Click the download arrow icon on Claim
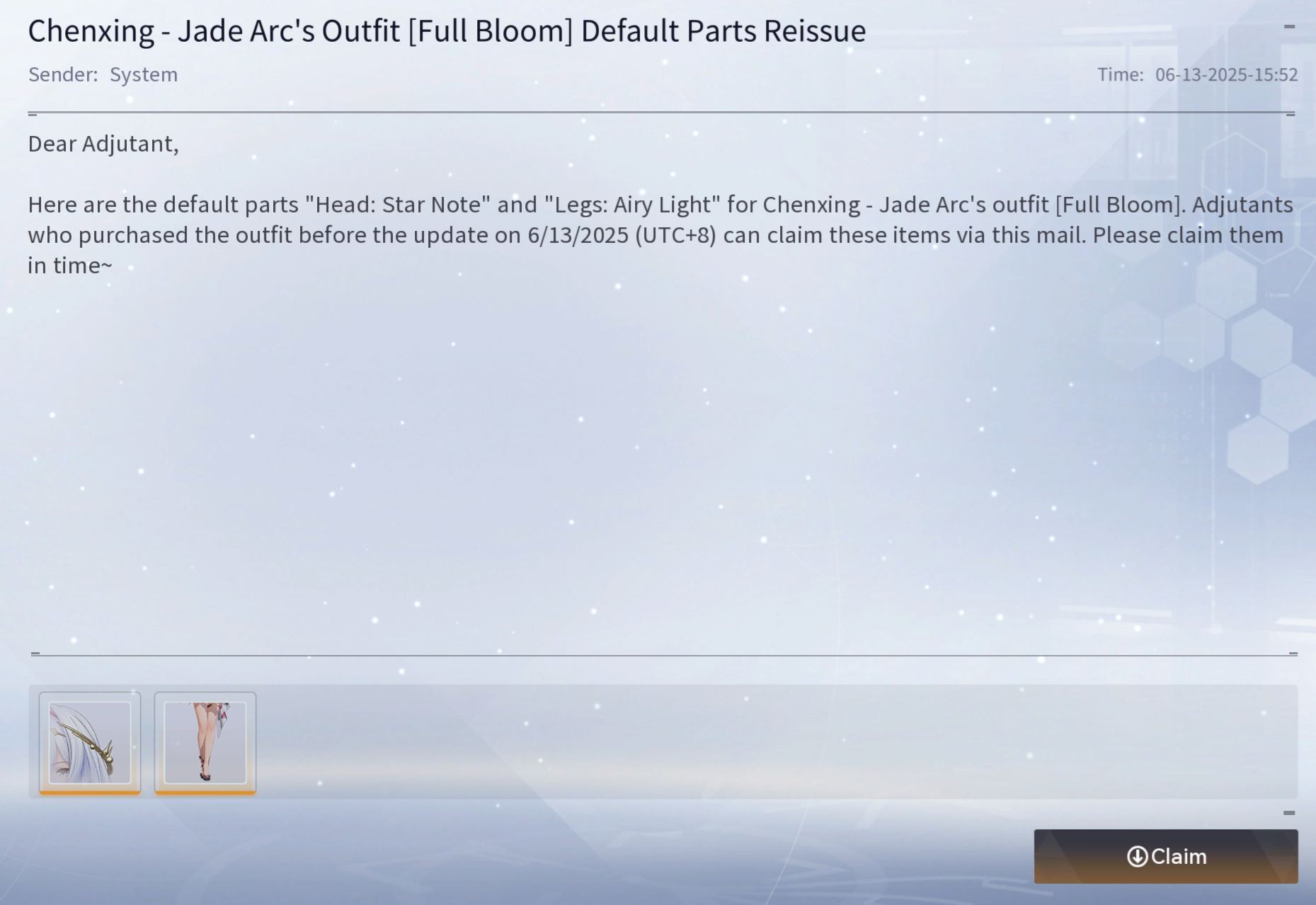Image resolution: width=1316 pixels, height=905 pixels. click(x=1137, y=857)
